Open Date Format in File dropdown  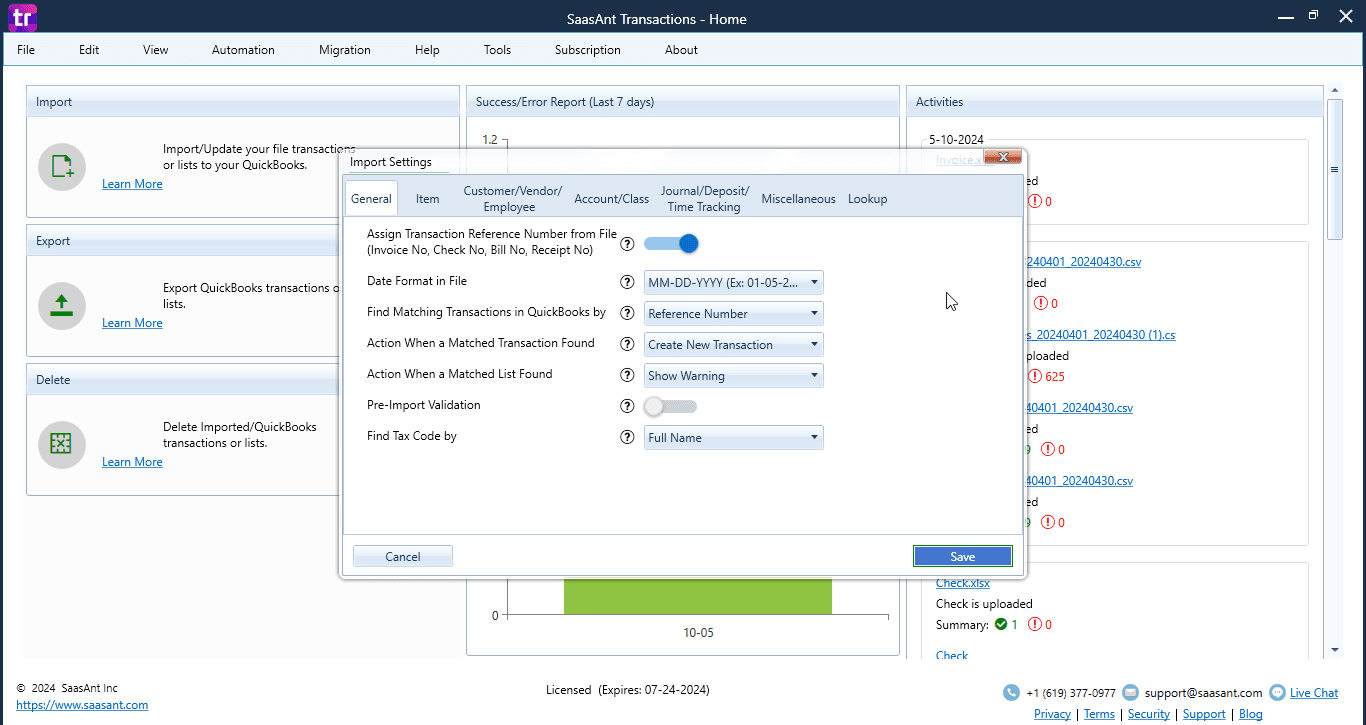point(734,282)
